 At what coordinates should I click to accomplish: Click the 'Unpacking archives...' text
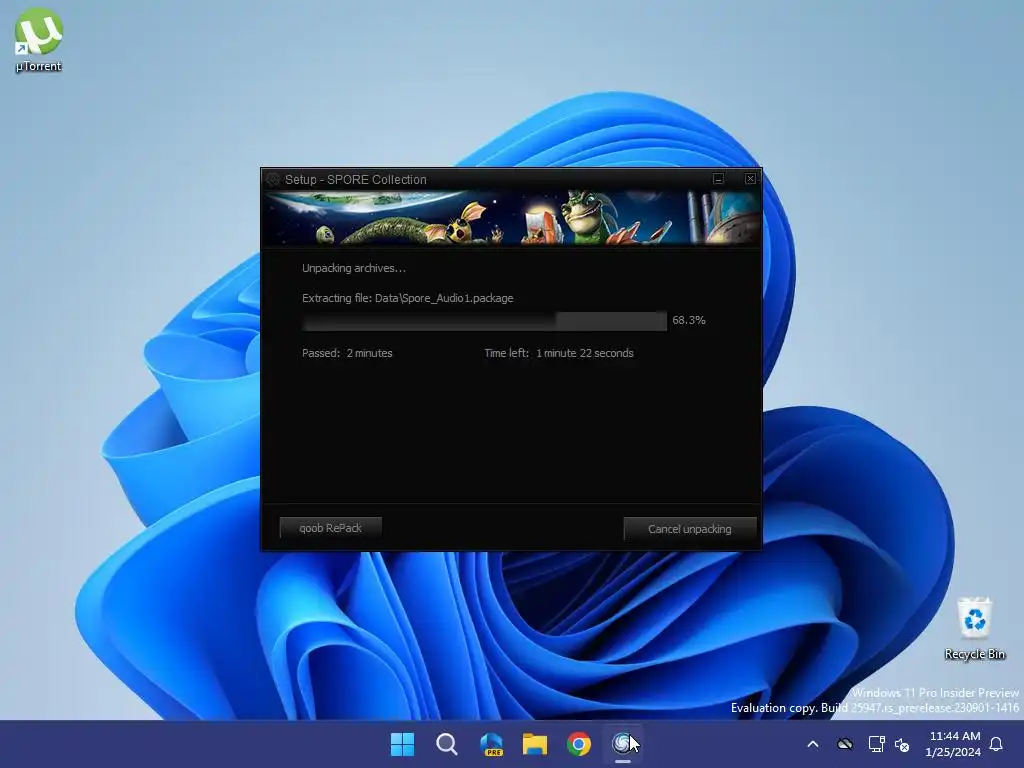click(354, 268)
